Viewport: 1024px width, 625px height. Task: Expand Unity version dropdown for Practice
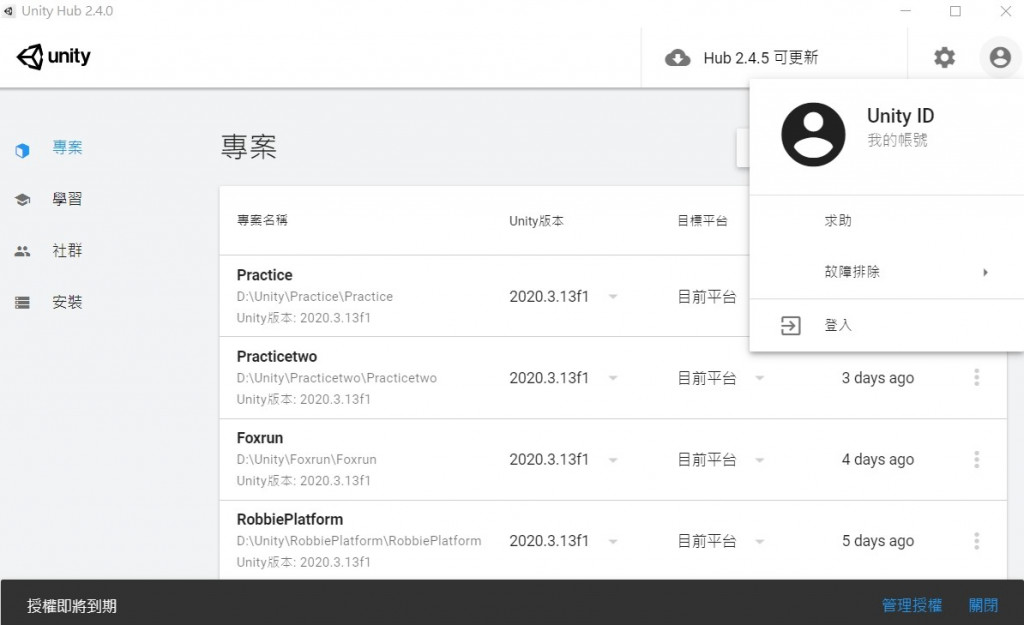tap(613, 296)
